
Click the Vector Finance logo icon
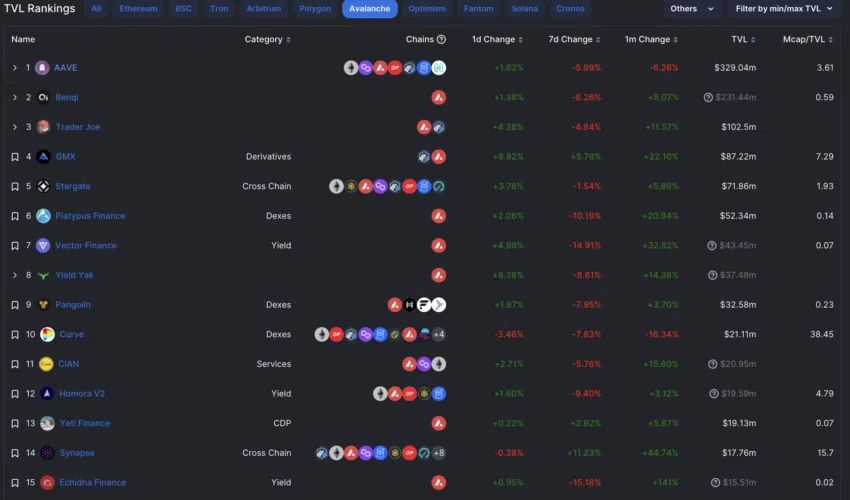tap(43, 246)
